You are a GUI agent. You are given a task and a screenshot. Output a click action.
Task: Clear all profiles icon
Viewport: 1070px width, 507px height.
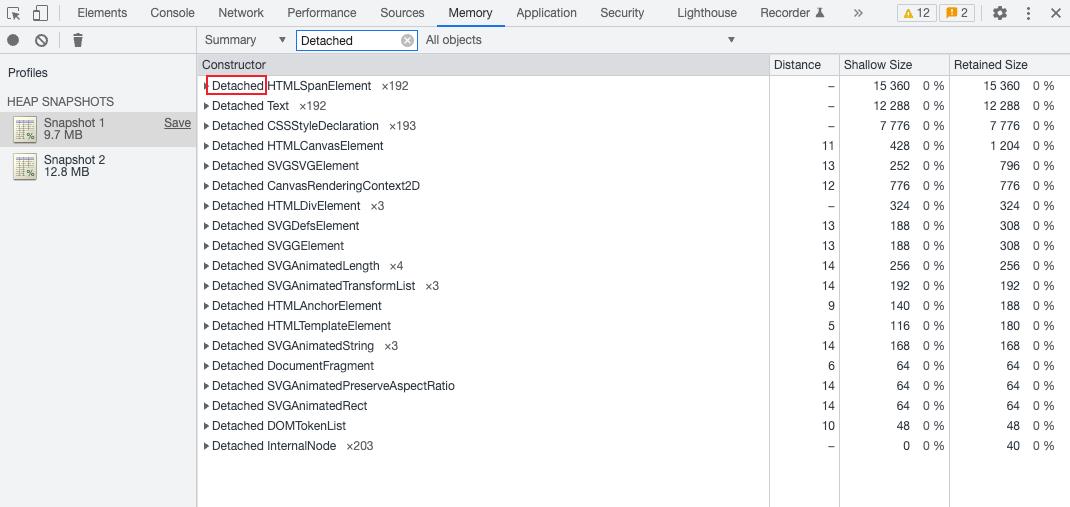coord(41,40)
